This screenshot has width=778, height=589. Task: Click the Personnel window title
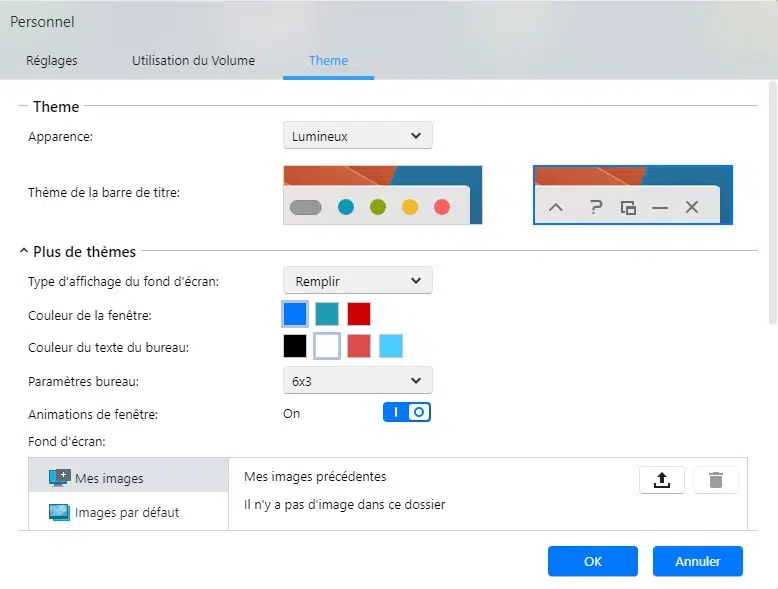tap(42, 22)
